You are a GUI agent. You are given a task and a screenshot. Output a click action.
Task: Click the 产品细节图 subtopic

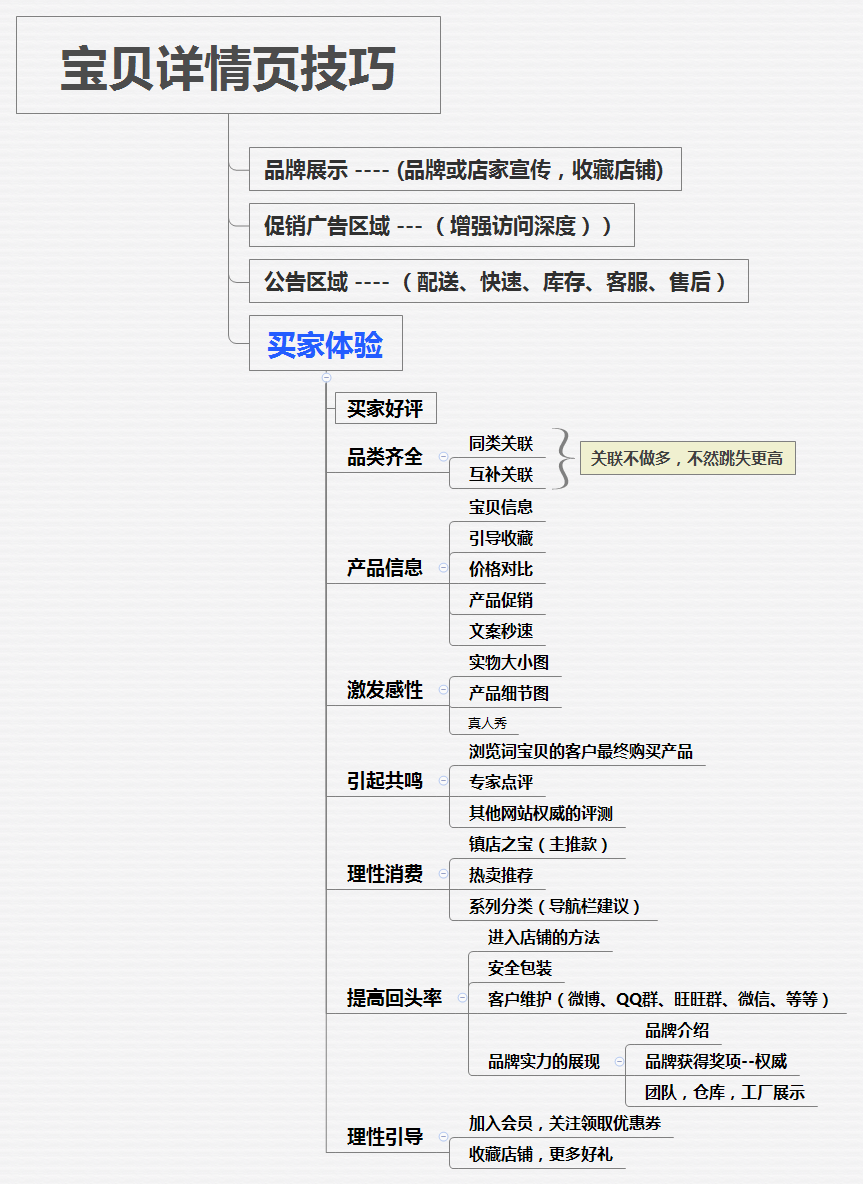pyautogui.click(x=508, y=693)
